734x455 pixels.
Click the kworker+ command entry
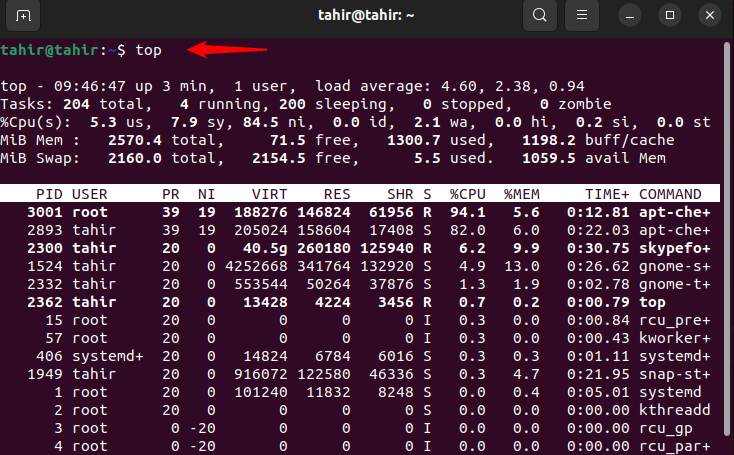tap(675, 338)
